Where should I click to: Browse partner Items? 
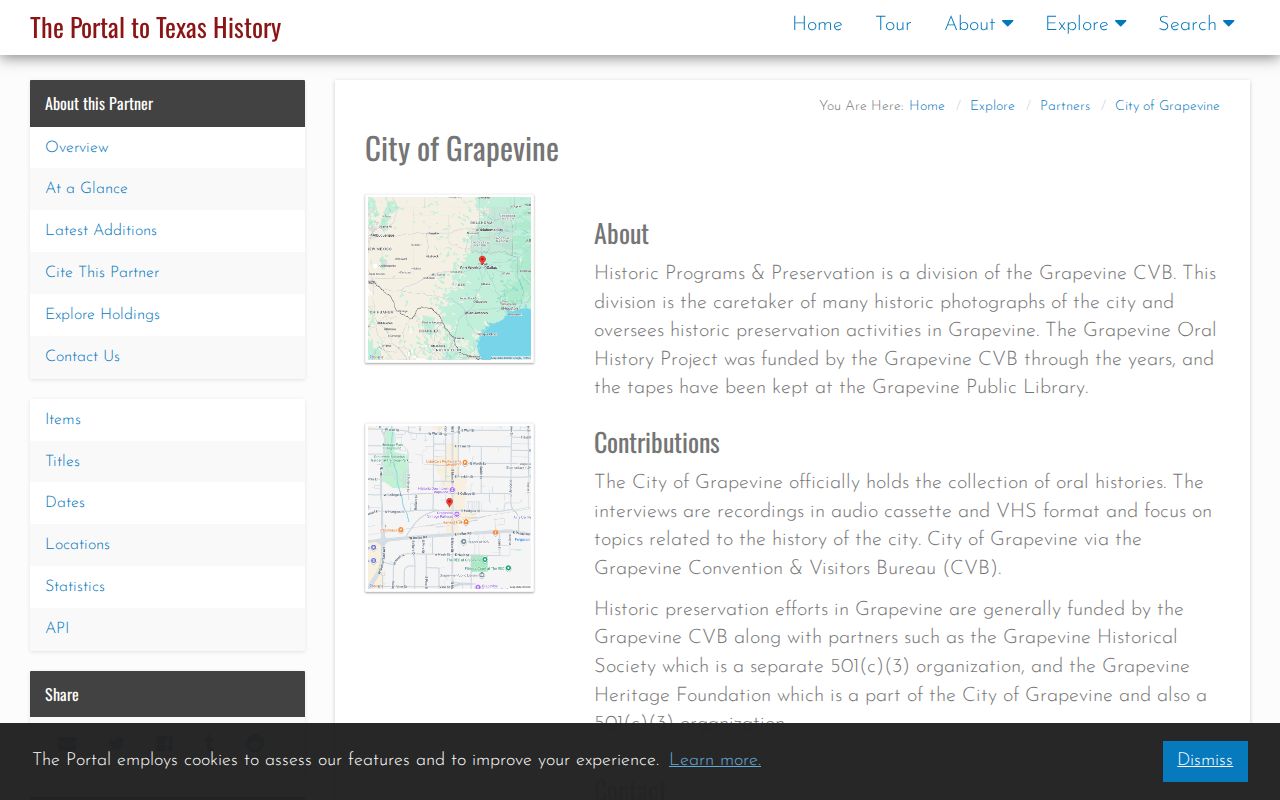167,419
